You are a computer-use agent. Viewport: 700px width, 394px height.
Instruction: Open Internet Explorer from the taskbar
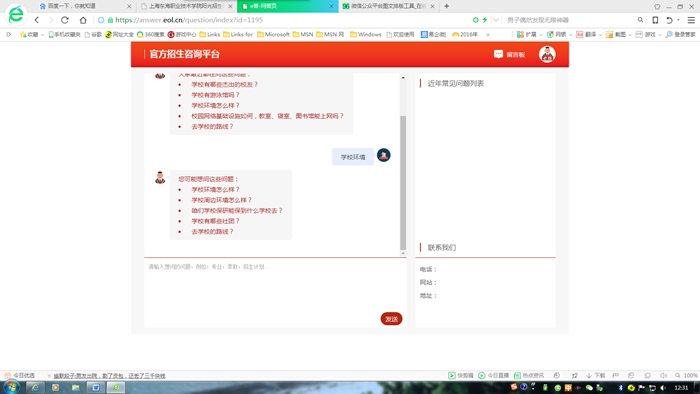click(x=35, y=387)
